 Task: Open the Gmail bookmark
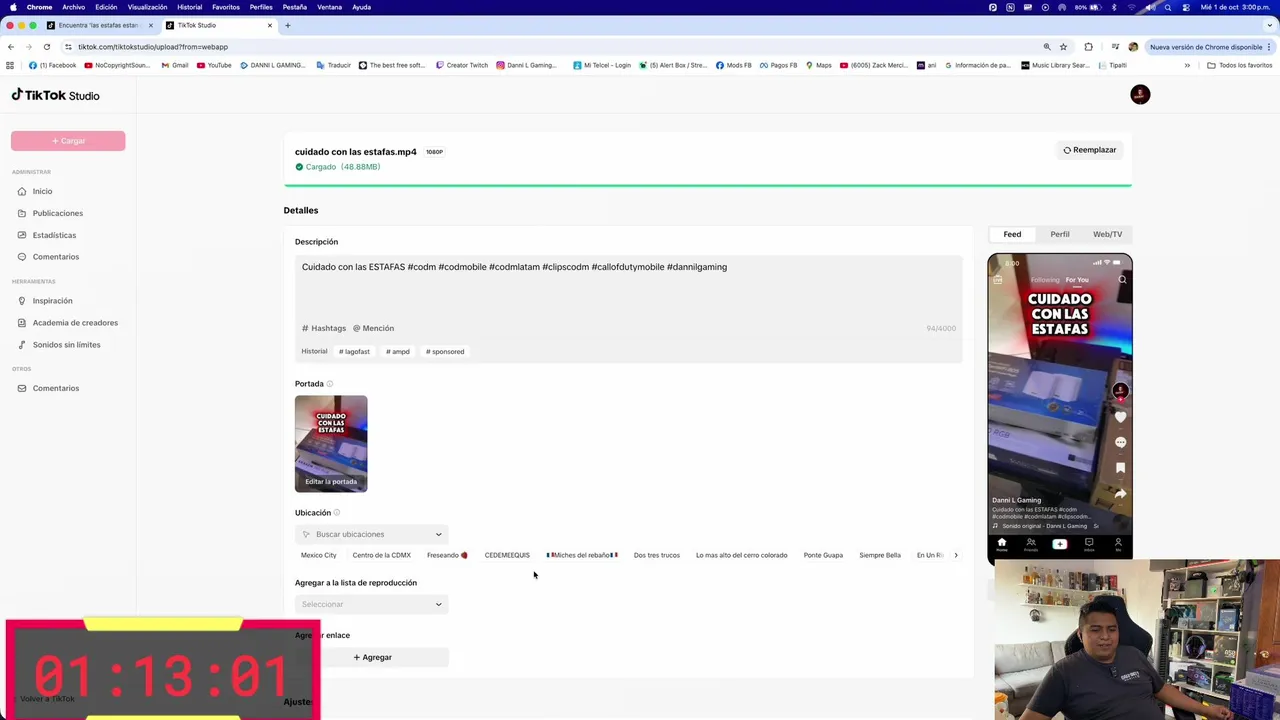174,65
